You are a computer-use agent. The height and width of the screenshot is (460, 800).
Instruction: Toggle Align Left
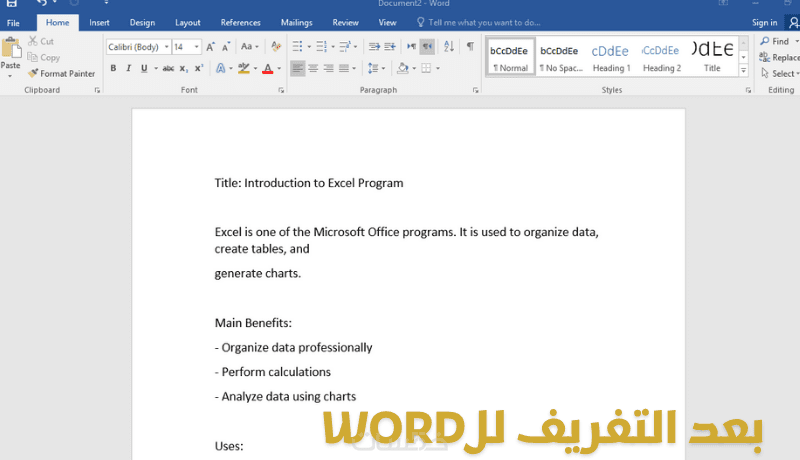tap(298, 68)
